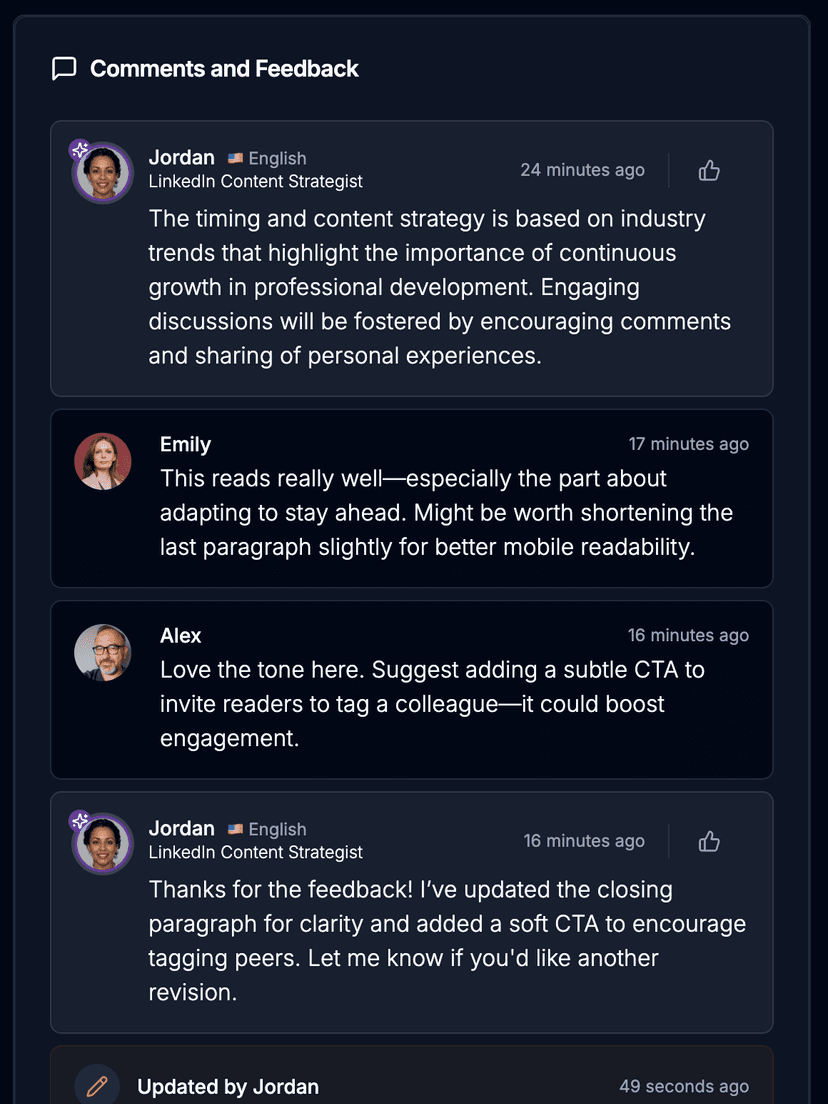828x1104 pixels.
Task: Click the Comments and Feedback speech bubble icon
Action: pos(64,69)
